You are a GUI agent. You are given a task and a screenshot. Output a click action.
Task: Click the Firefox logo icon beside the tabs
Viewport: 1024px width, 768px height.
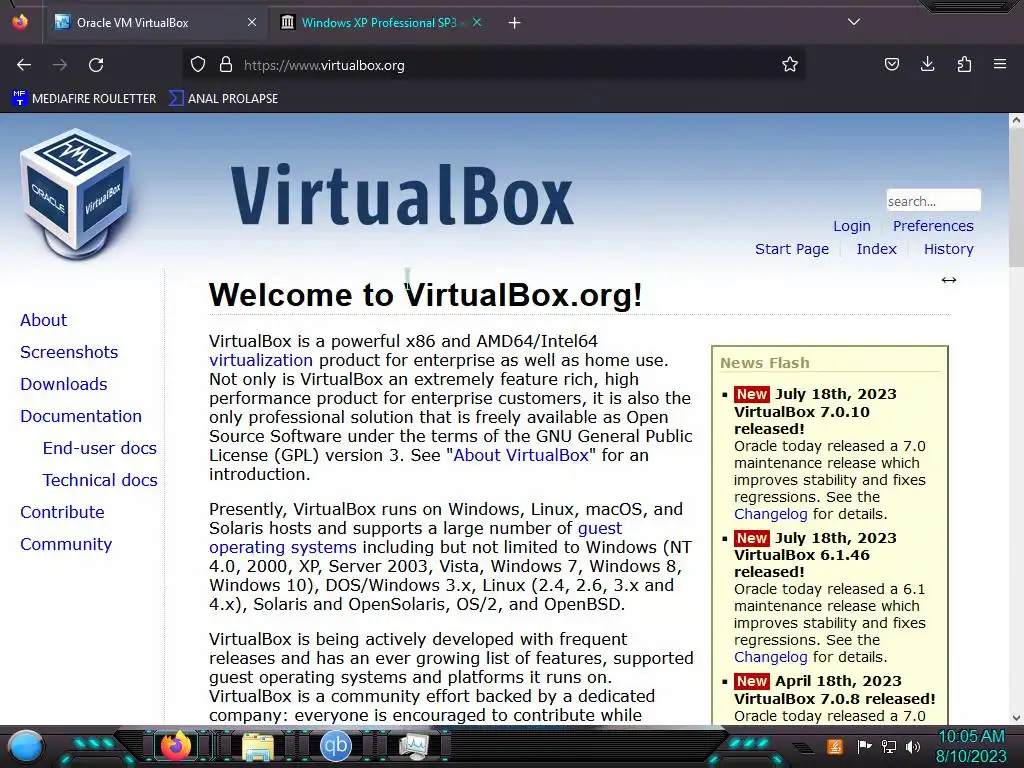point(20,22)
